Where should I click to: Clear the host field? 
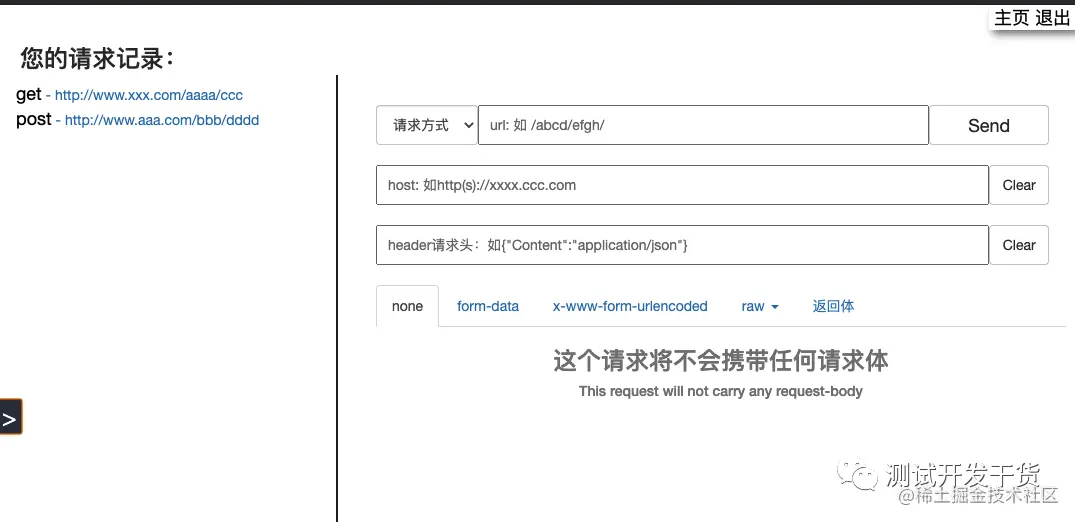[1019, 185]
